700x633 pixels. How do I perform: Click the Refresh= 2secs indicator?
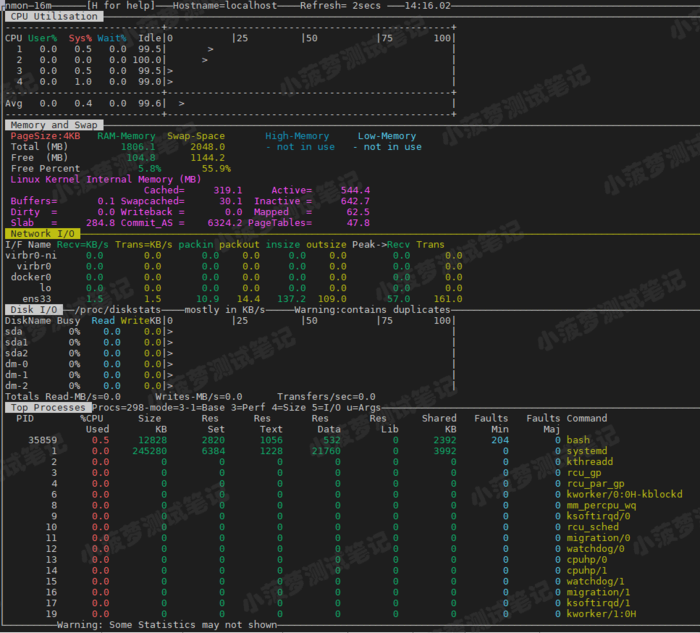pos(340,6)
